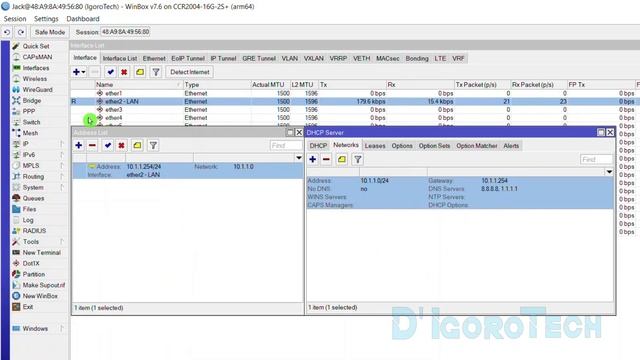This screenshot has height=360, width=640.
Task: Enable address with checkmark in Address List
Action: [107, 145]
